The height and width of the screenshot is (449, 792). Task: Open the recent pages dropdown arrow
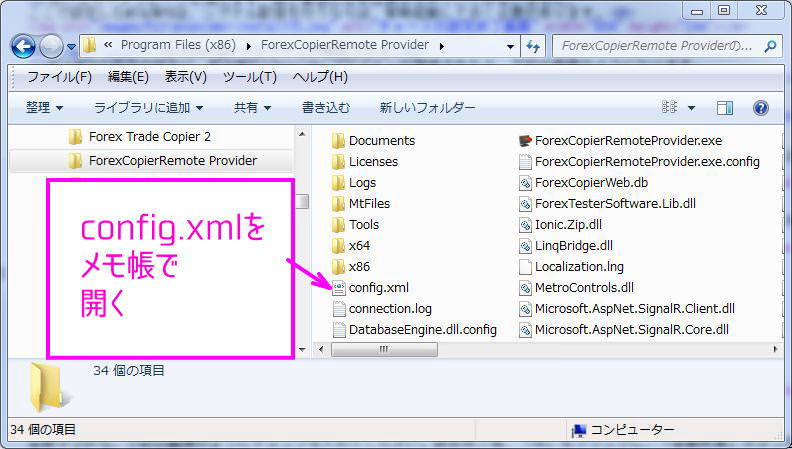tap(71, 47)
